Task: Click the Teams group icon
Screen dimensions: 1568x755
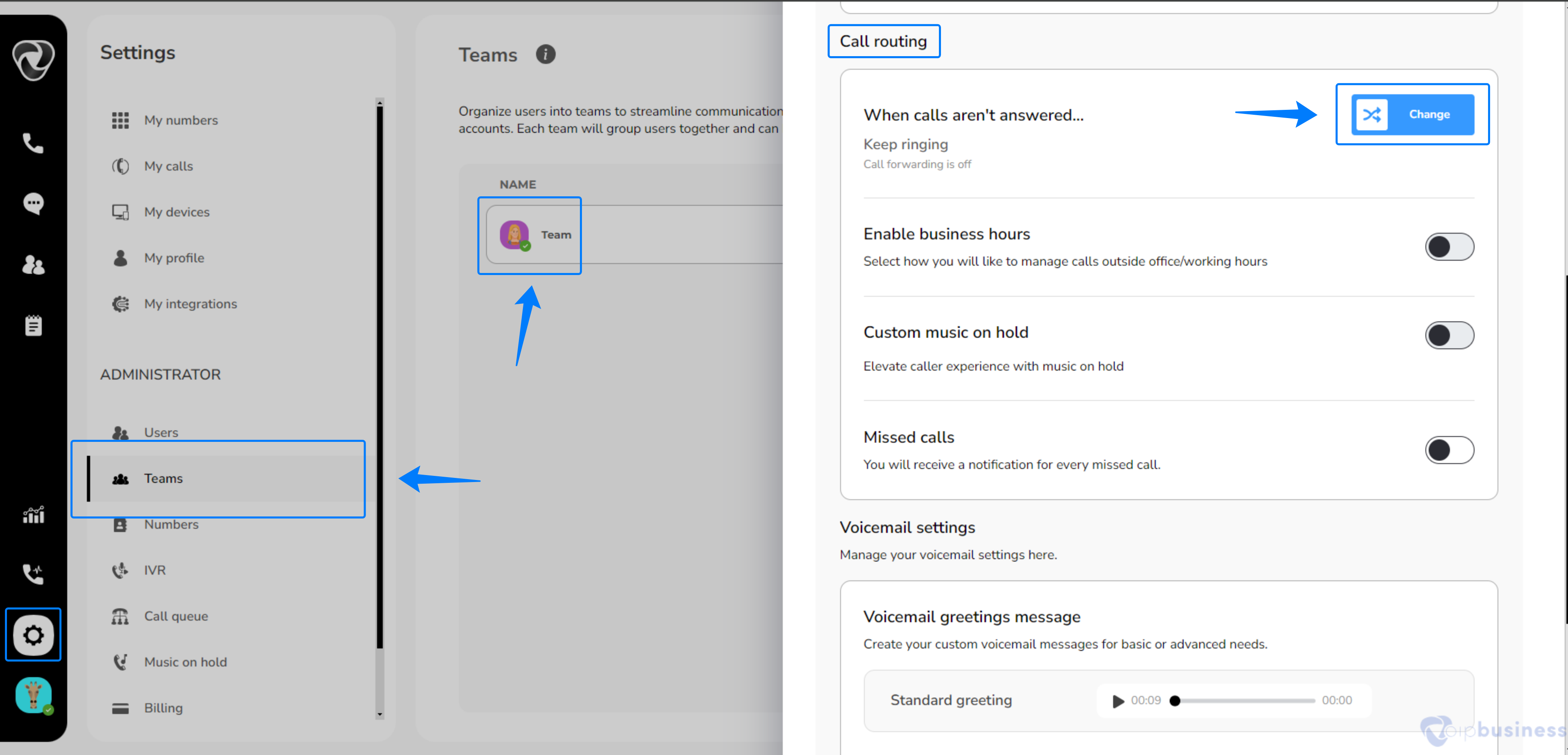Action: (x=120, y=479)
